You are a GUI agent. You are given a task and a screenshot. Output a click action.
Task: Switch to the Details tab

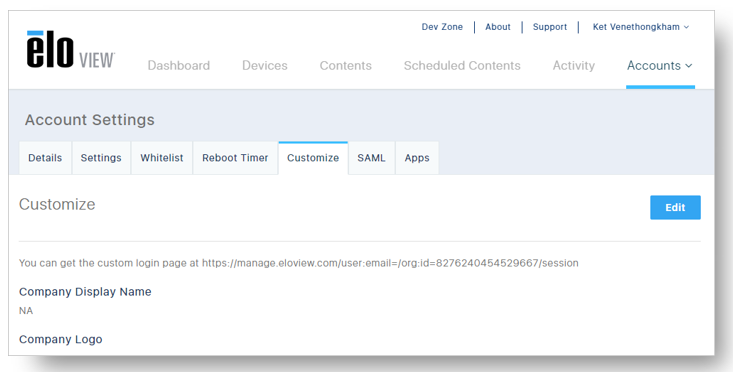pyautogui.click(x=45, y=158)
